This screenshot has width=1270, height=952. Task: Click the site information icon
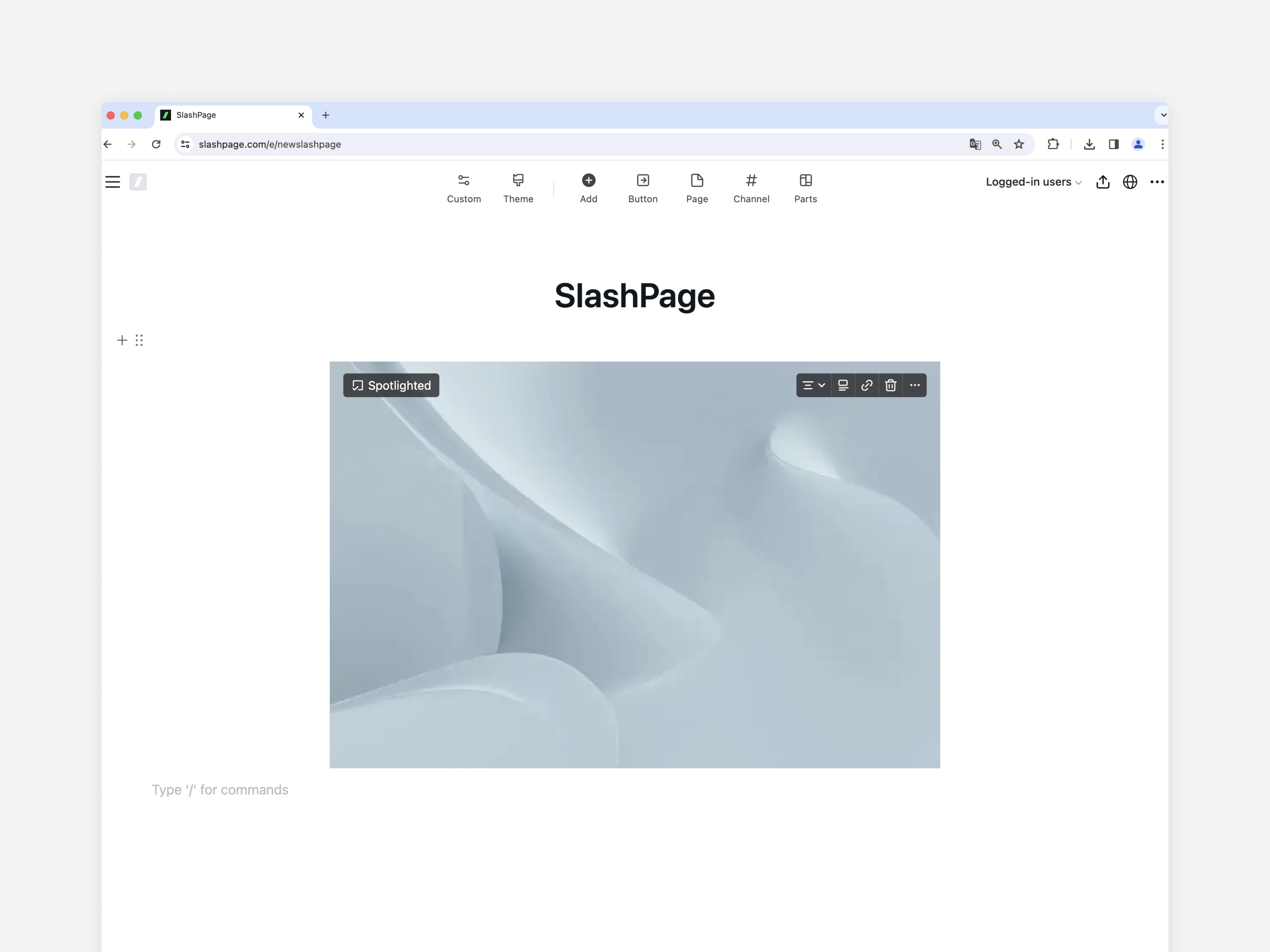click(x=185, y=144)
